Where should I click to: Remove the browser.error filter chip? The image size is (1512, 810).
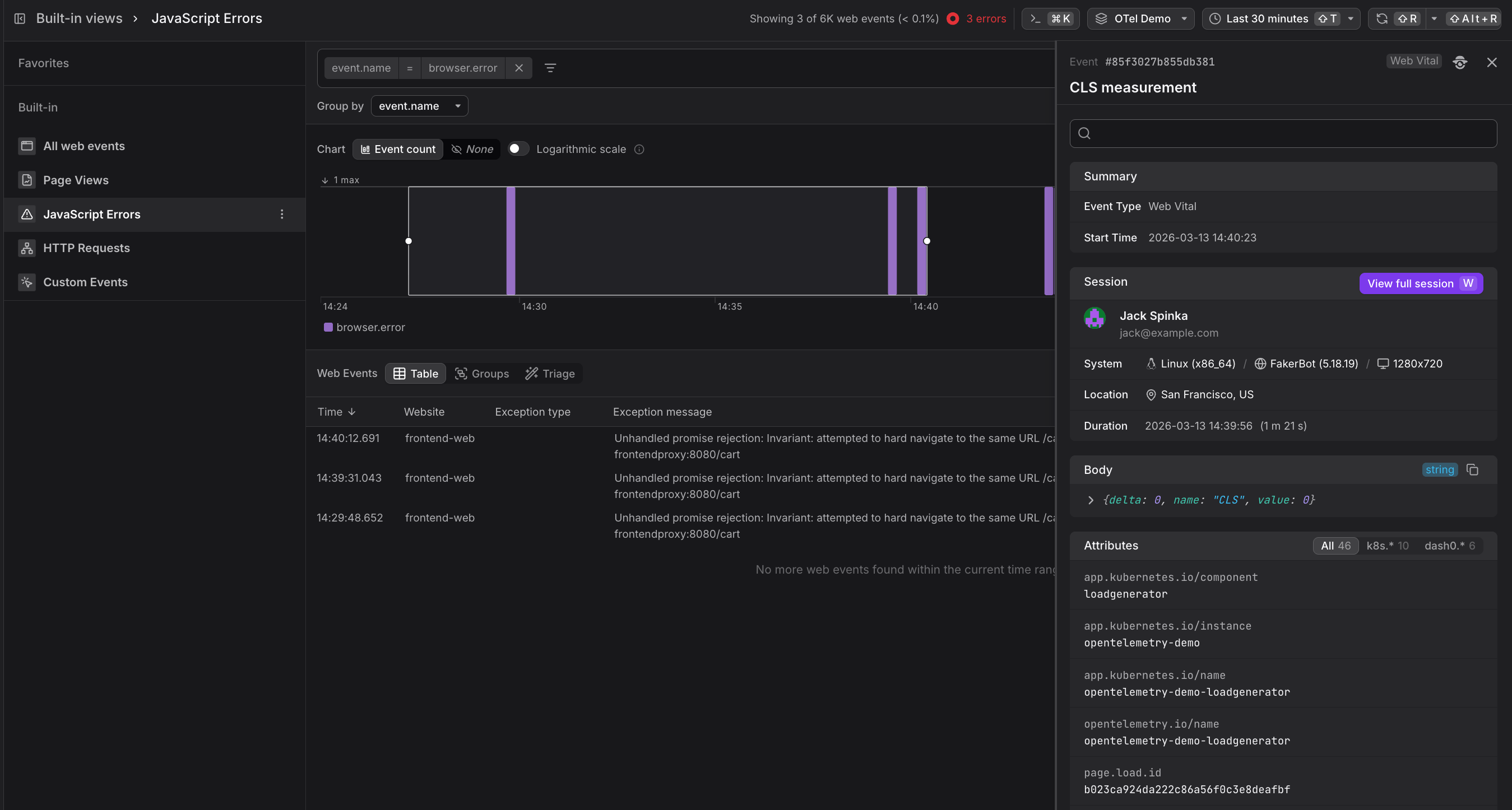pos(519,68)
